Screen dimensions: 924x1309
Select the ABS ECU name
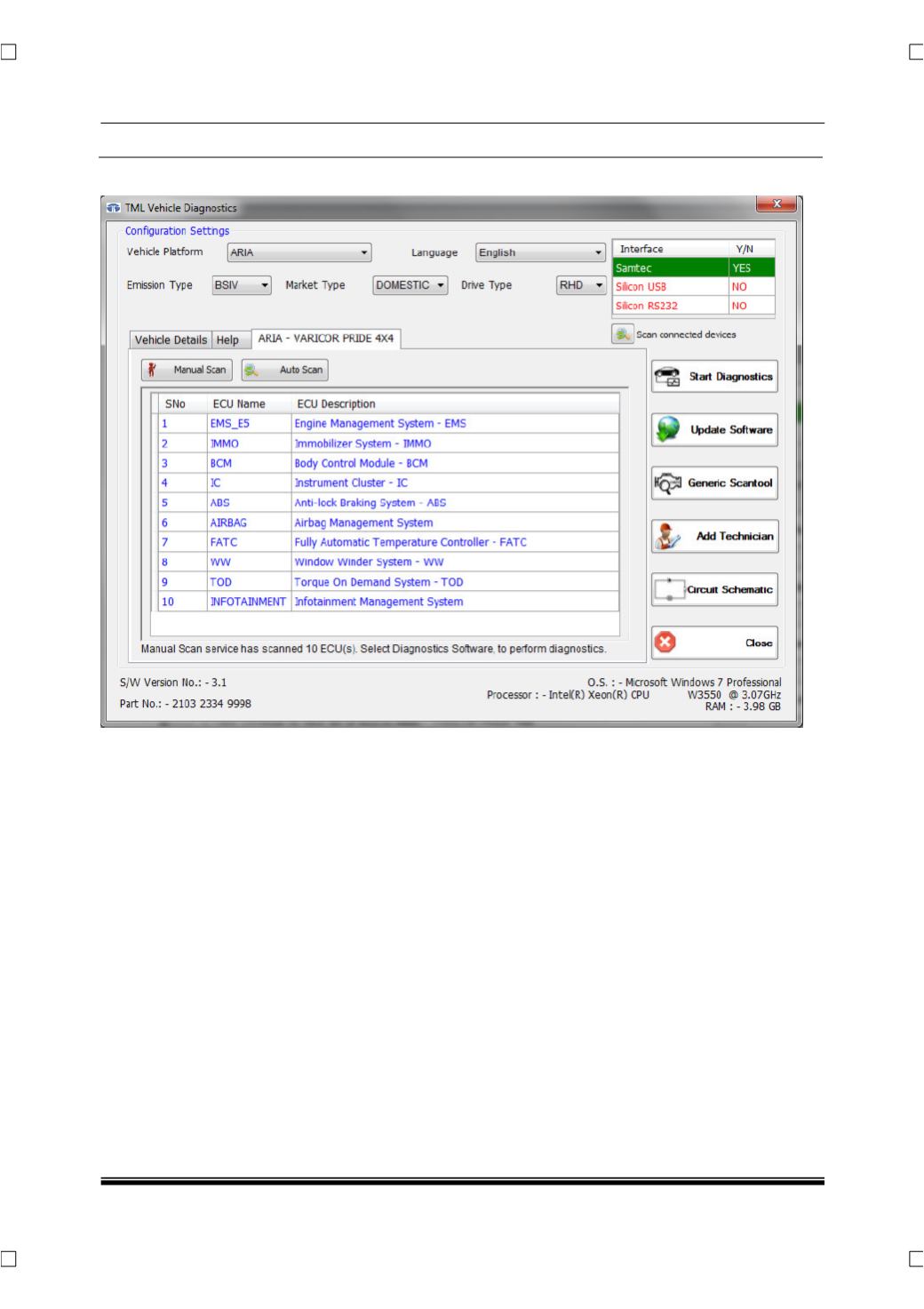(219, 503)
